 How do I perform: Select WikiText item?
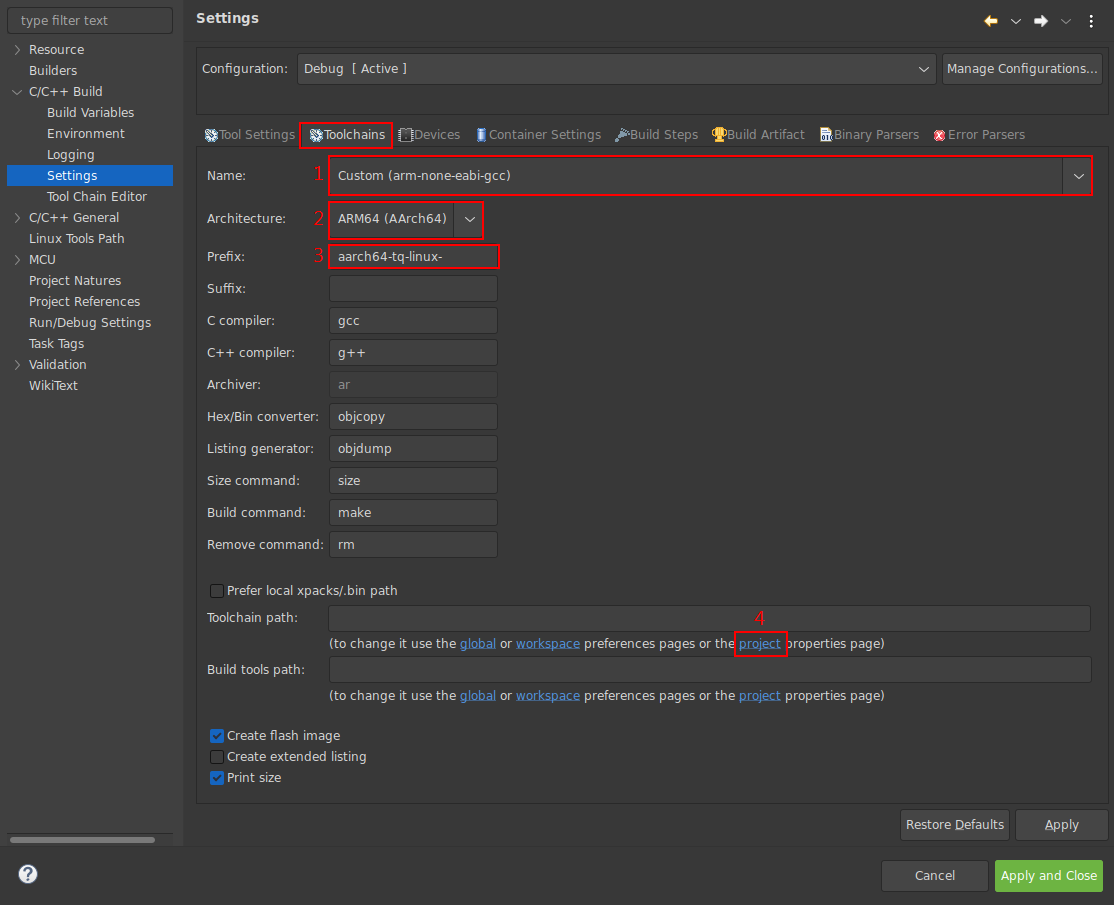[x=53, y=386]
